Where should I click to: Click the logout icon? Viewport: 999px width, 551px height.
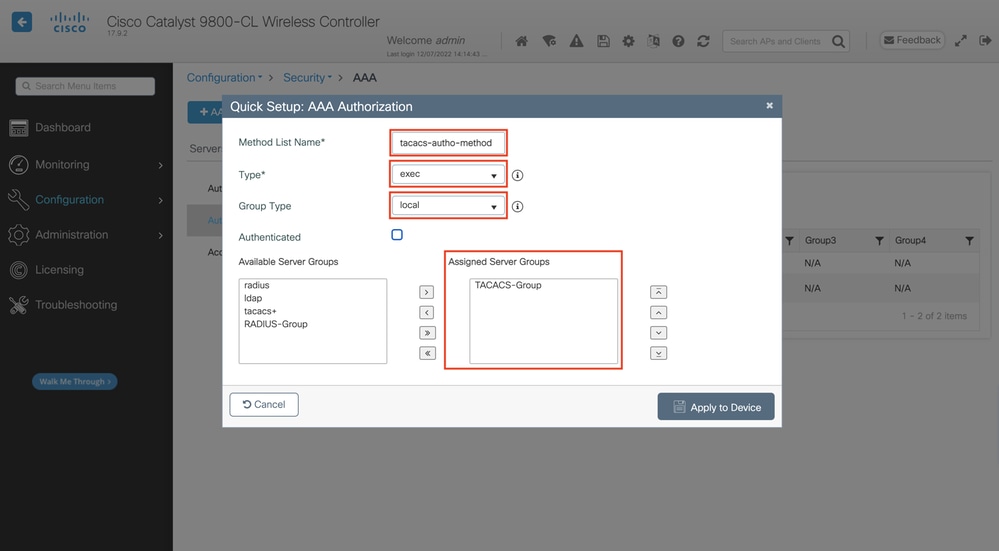tap(985, 41)
